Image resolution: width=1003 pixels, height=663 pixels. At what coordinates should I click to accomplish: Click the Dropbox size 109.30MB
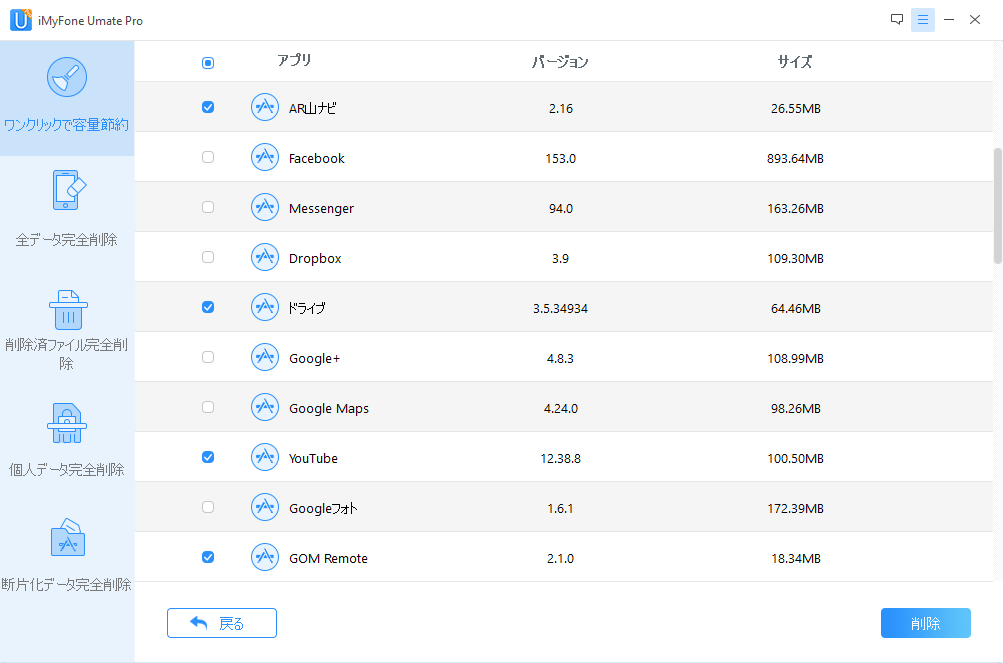pyautogui.click(x=795, y=259)
